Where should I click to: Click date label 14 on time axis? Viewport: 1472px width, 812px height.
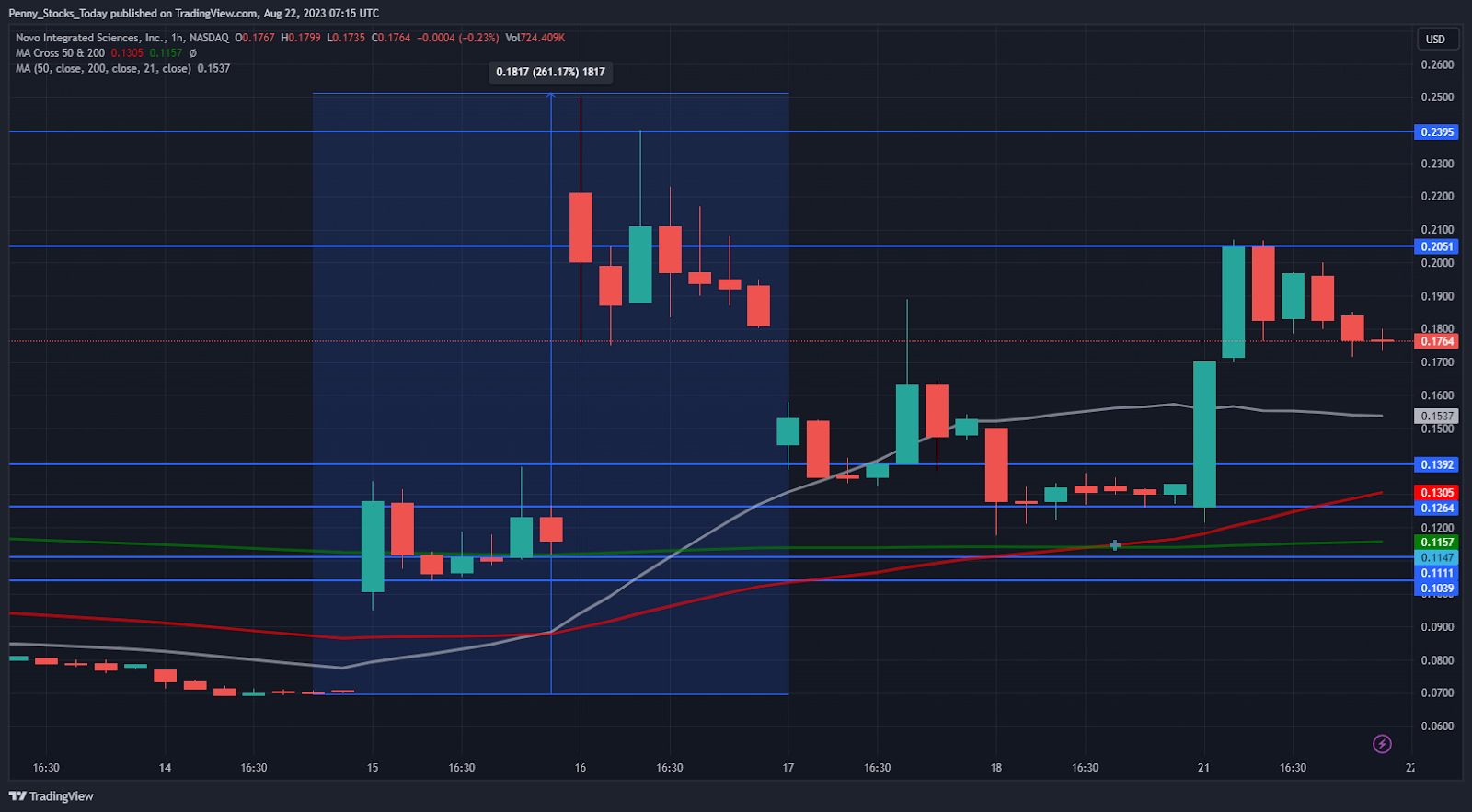[x=165, y=767]
